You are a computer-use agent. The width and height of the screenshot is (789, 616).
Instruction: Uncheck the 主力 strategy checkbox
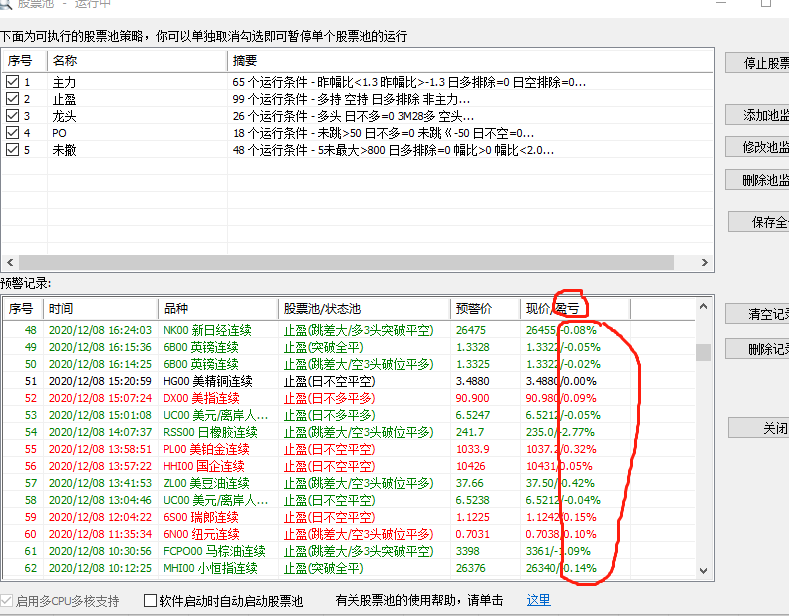[x=13, y=82]
